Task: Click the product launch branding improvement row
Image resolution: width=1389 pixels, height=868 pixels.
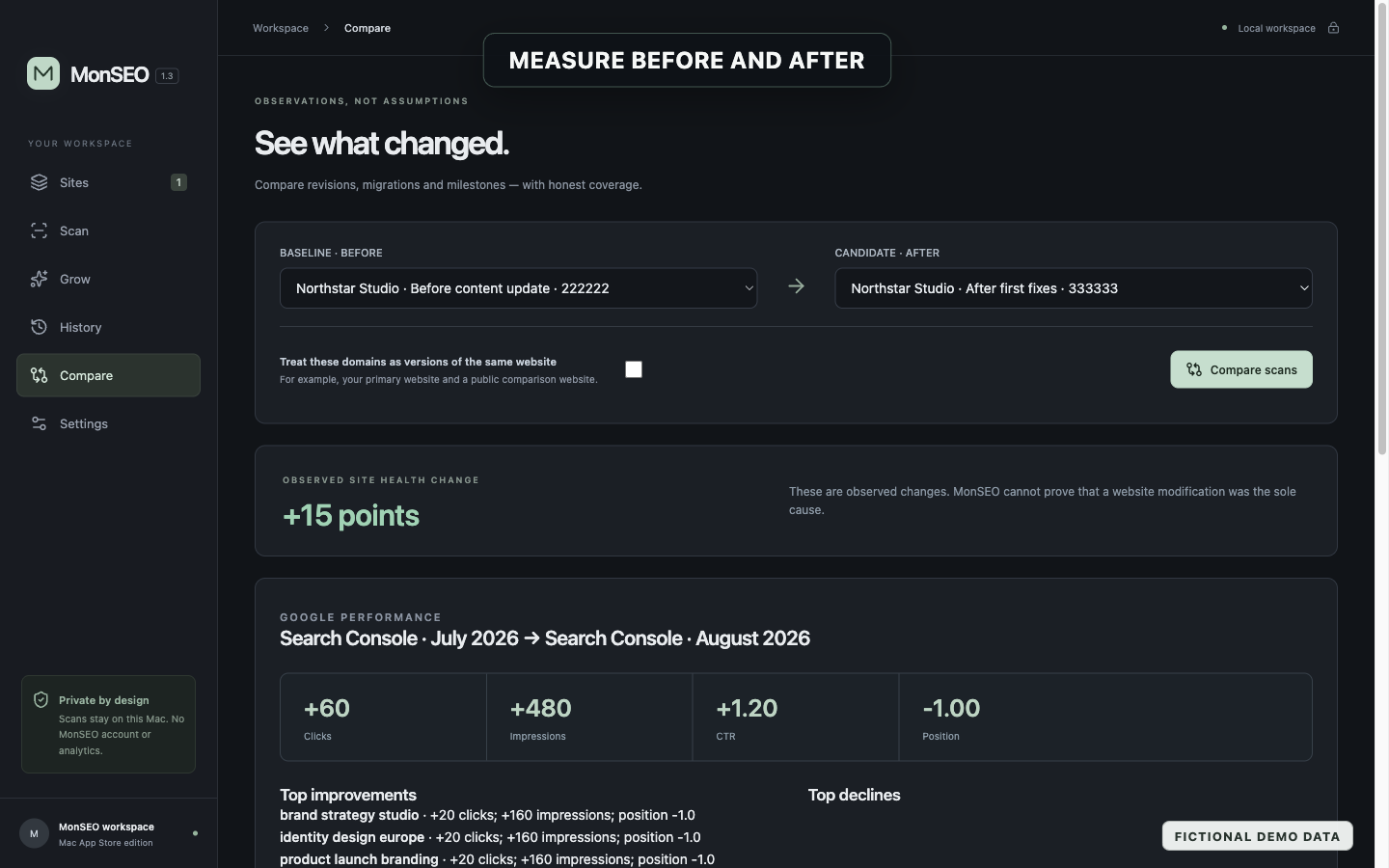Action: [497, 859]
